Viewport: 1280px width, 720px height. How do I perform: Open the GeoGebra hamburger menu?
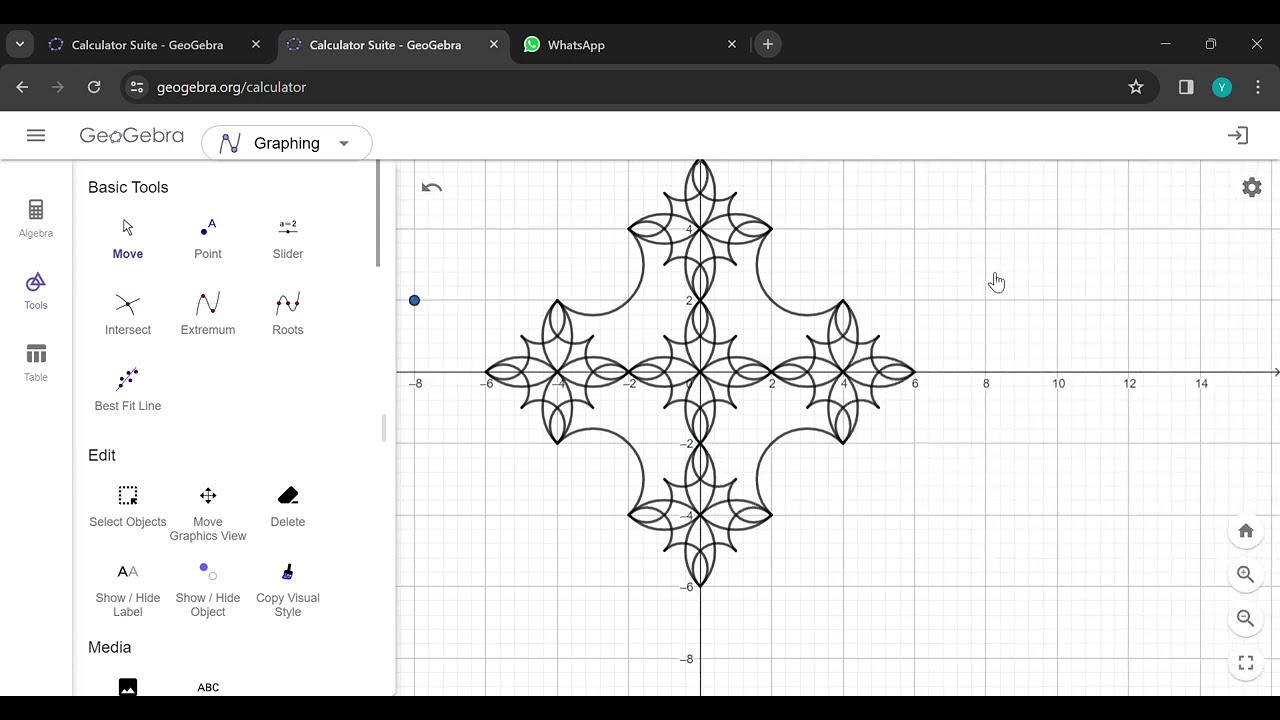tap(36, 135)
